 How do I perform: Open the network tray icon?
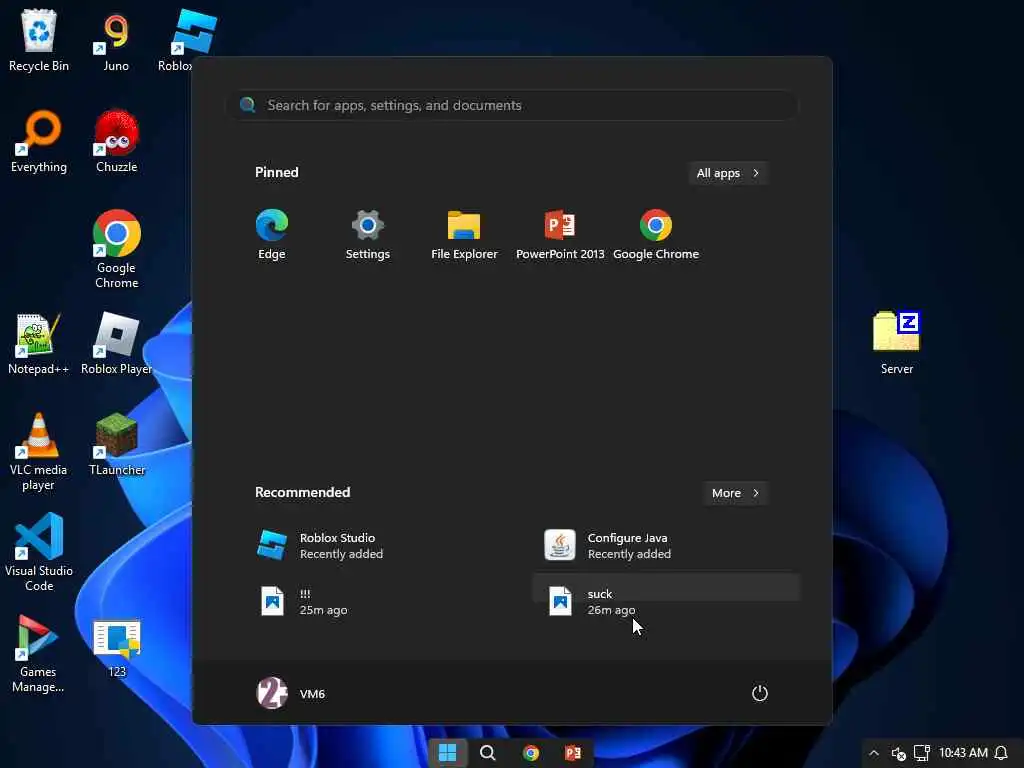pos(921,754)
